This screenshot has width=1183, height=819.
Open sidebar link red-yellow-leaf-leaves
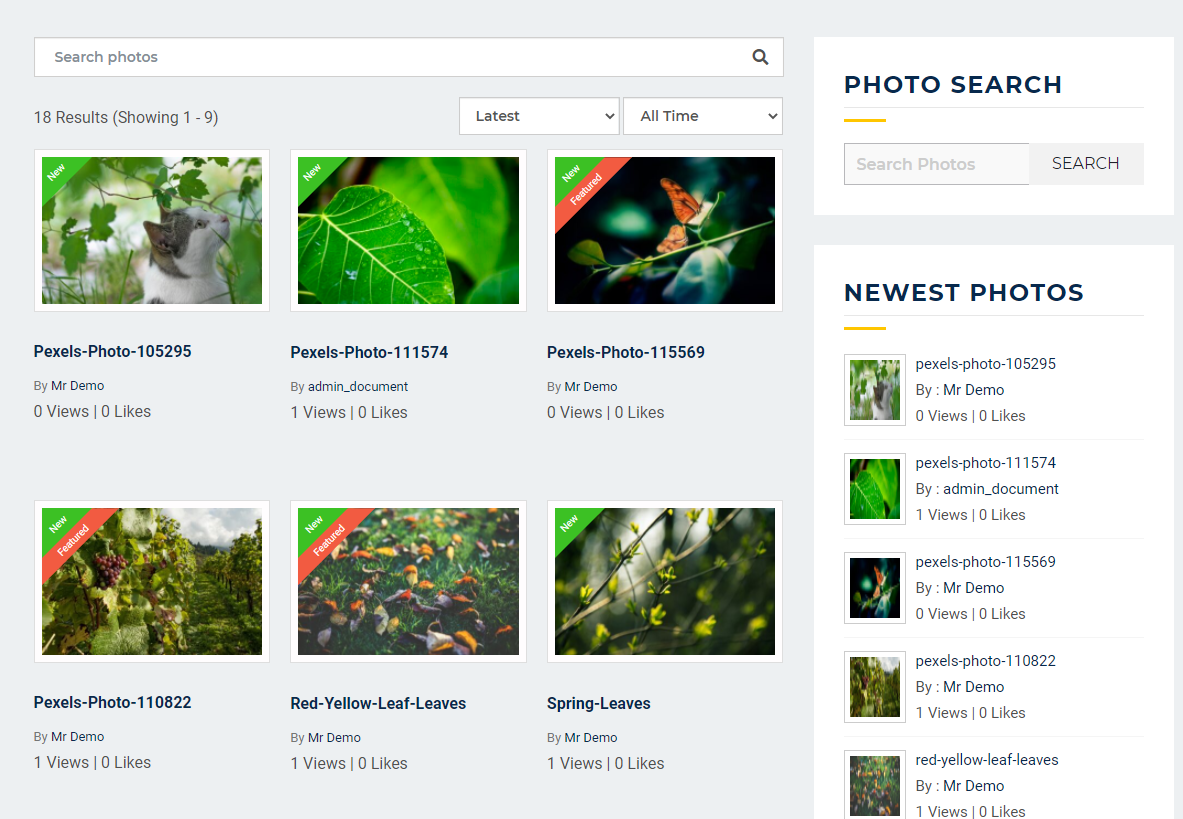coord(987,759)
